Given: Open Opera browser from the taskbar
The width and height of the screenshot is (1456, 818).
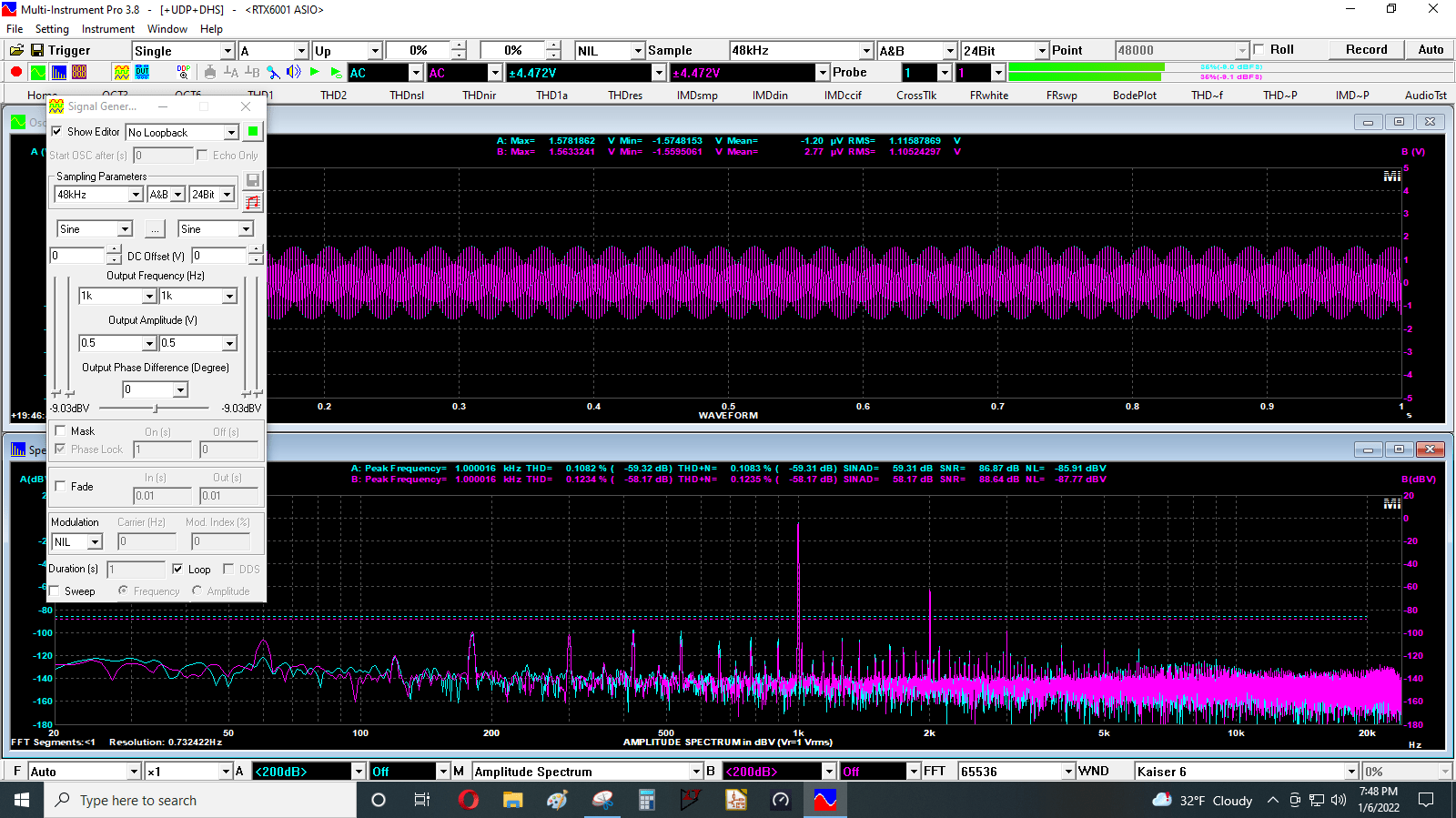Looking at the screenshot, I should 469,800.
